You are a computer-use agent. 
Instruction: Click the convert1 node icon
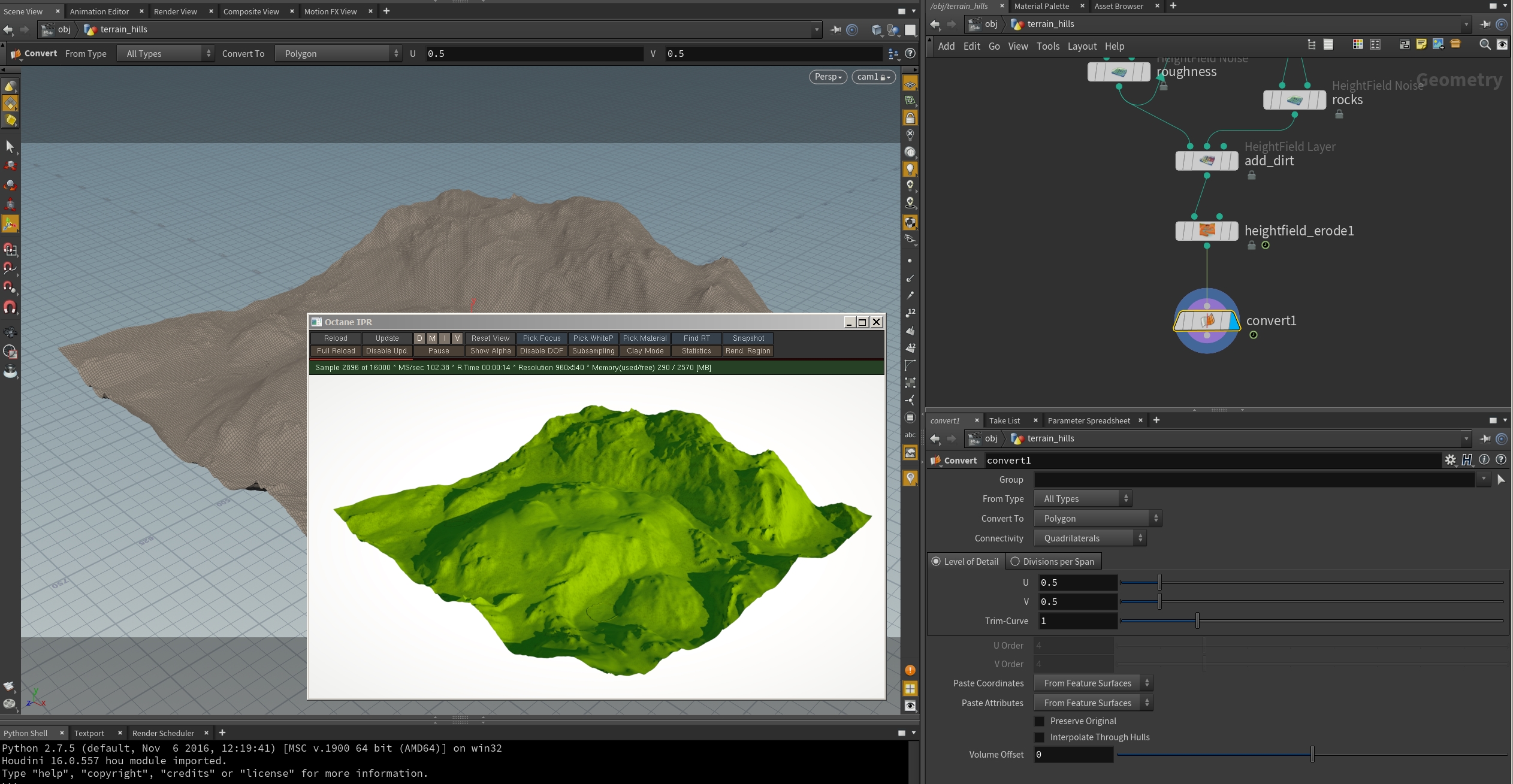click(x=1207, y=321)
